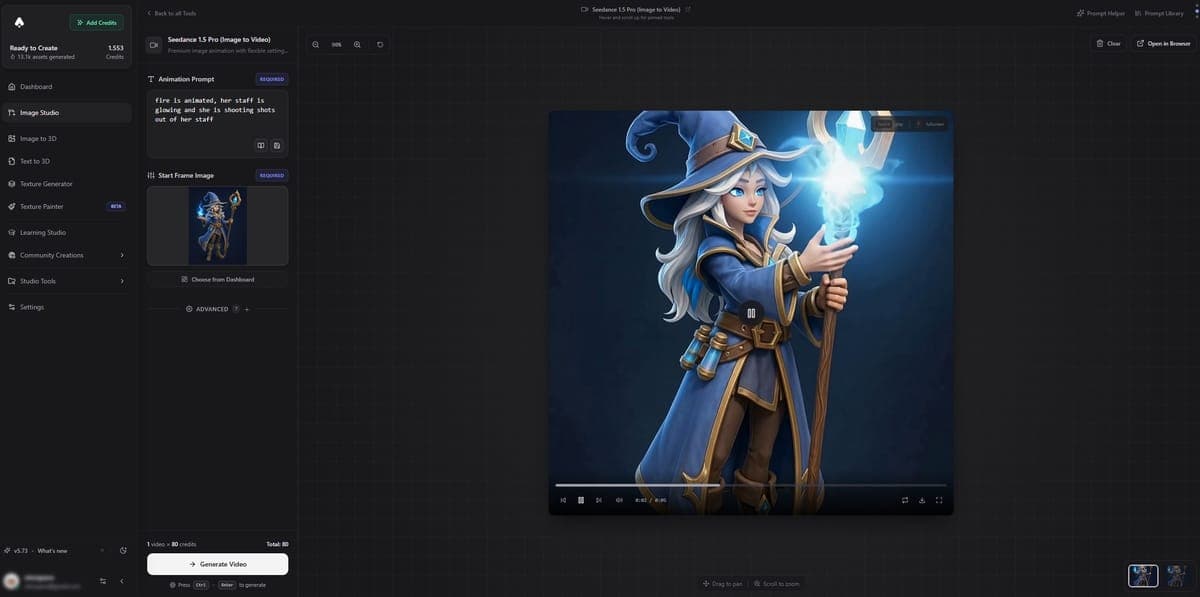The width and height of the screenshot is (1200, 597).
Task: Zoom out the canvas
Action: pyautogui.click(x=316, y=45)
